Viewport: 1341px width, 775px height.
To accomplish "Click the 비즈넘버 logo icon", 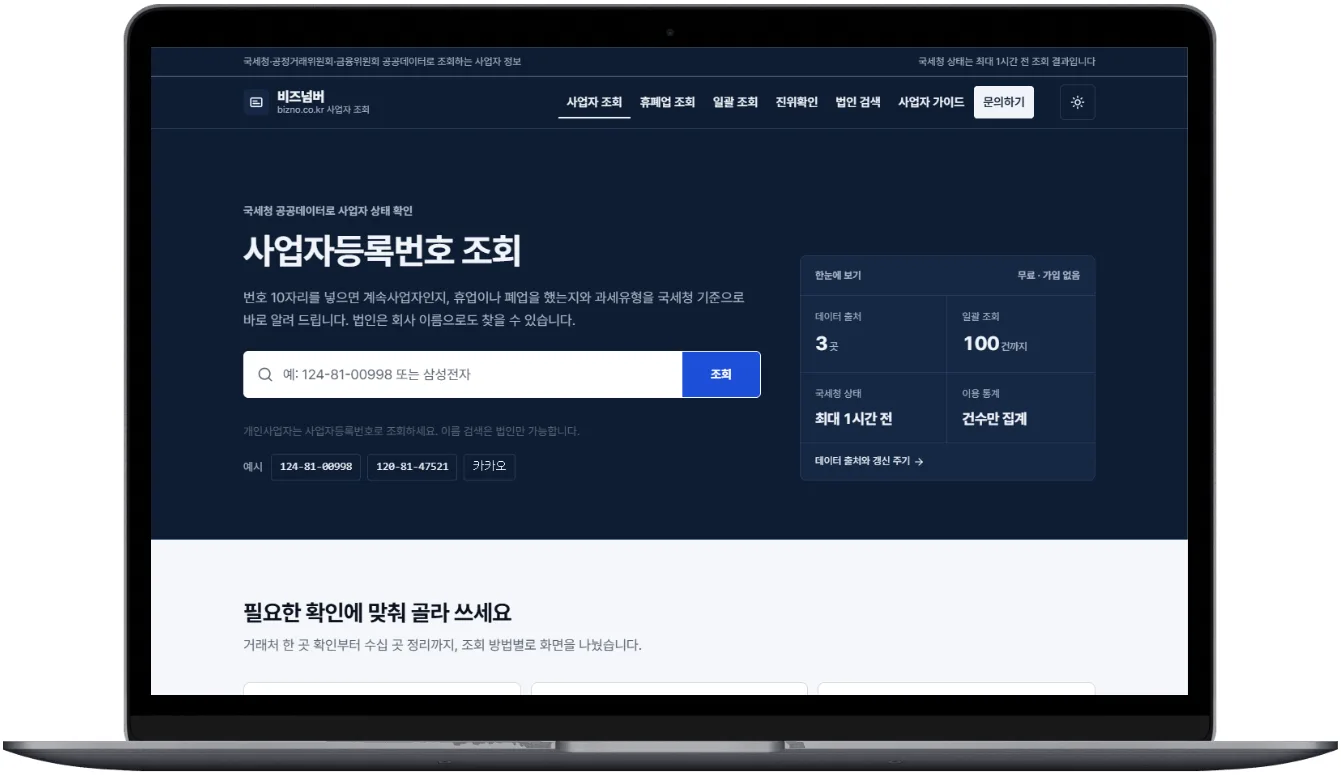I will [x=256, y=102].
